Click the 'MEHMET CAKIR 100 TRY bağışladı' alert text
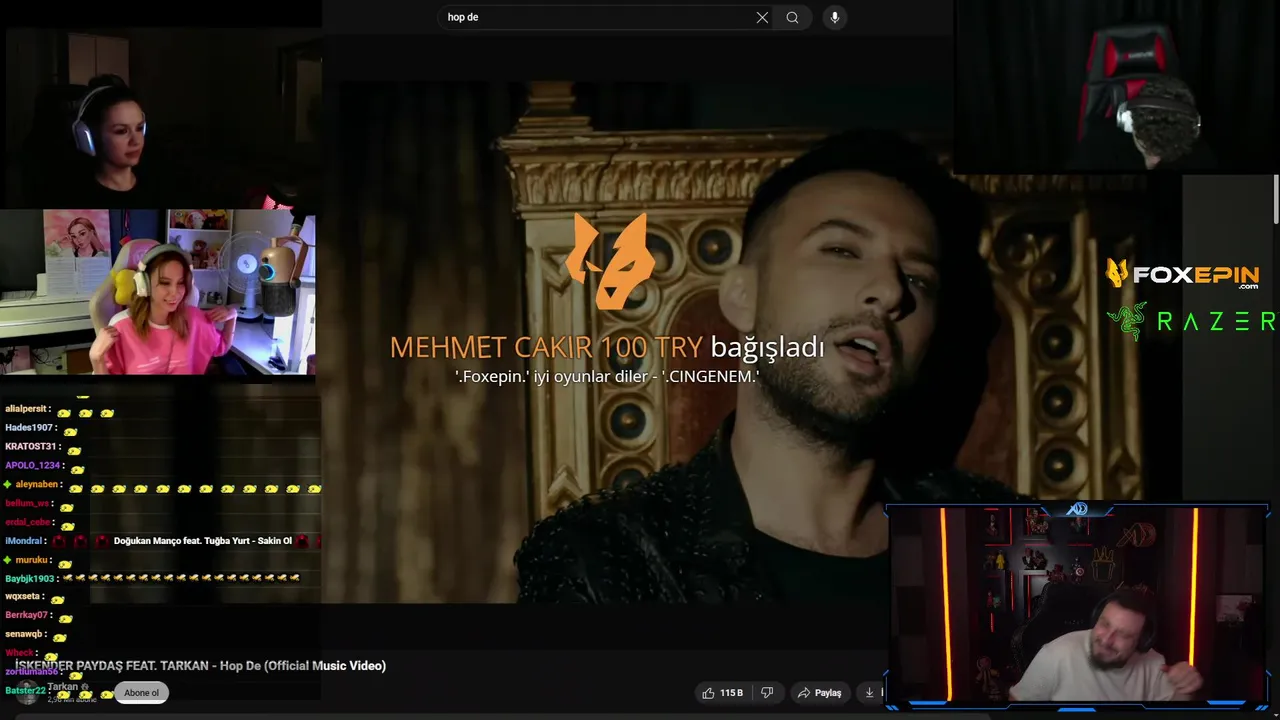1280x720 pixels. point(607,347)
